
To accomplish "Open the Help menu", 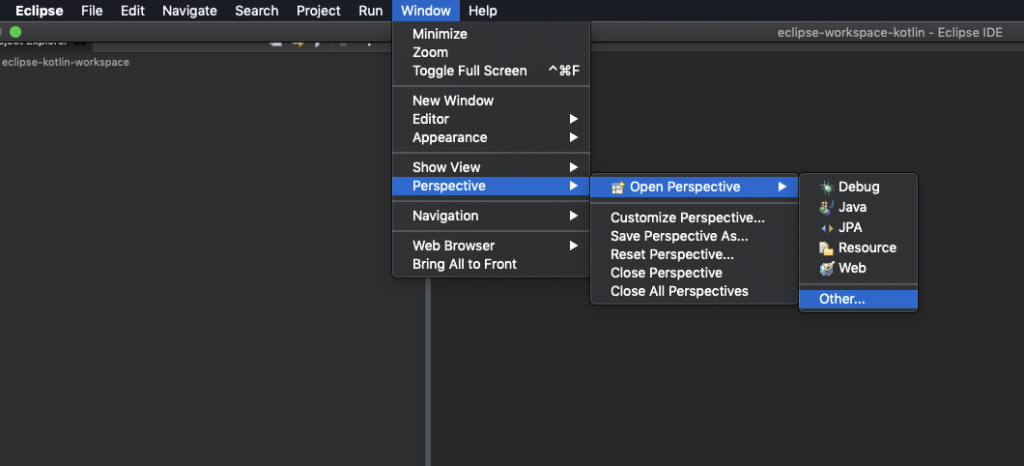I will pyautogui.click(x=482, y=11).
